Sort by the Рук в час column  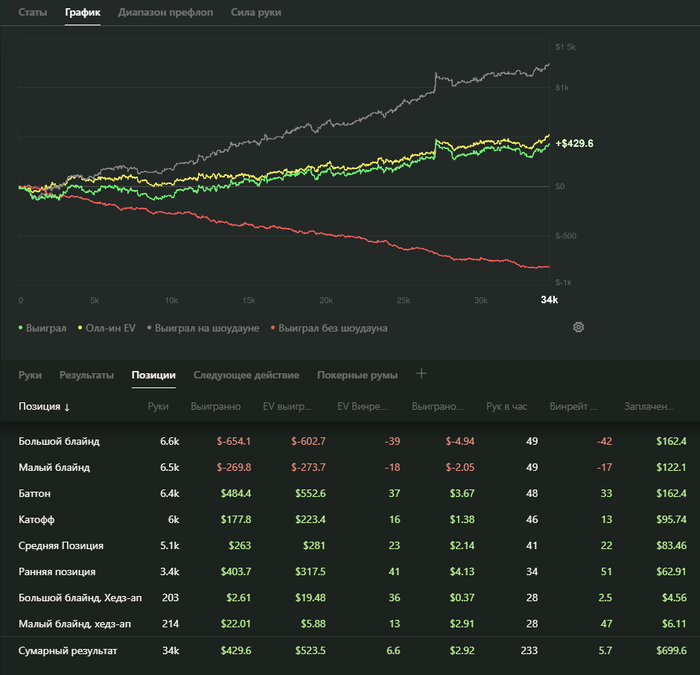507,407
